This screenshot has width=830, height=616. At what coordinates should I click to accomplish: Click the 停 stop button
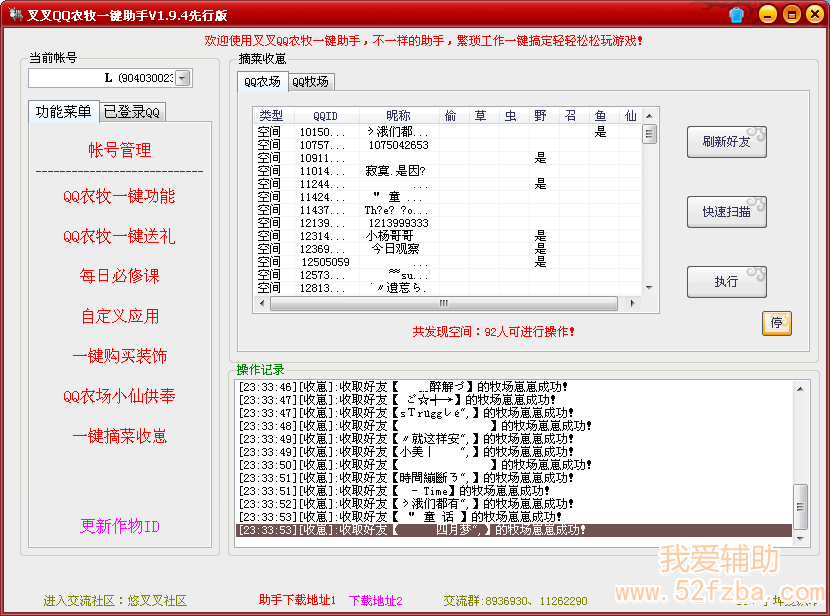click(x=777, y=323)
